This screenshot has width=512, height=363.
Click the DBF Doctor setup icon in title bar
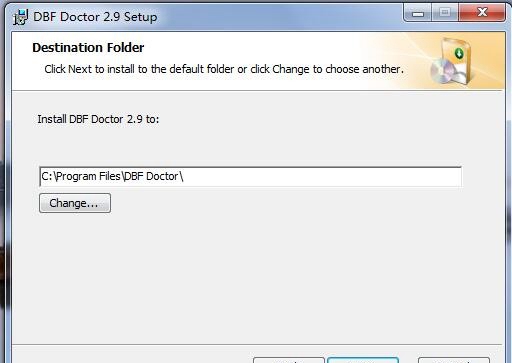[20, 17]
